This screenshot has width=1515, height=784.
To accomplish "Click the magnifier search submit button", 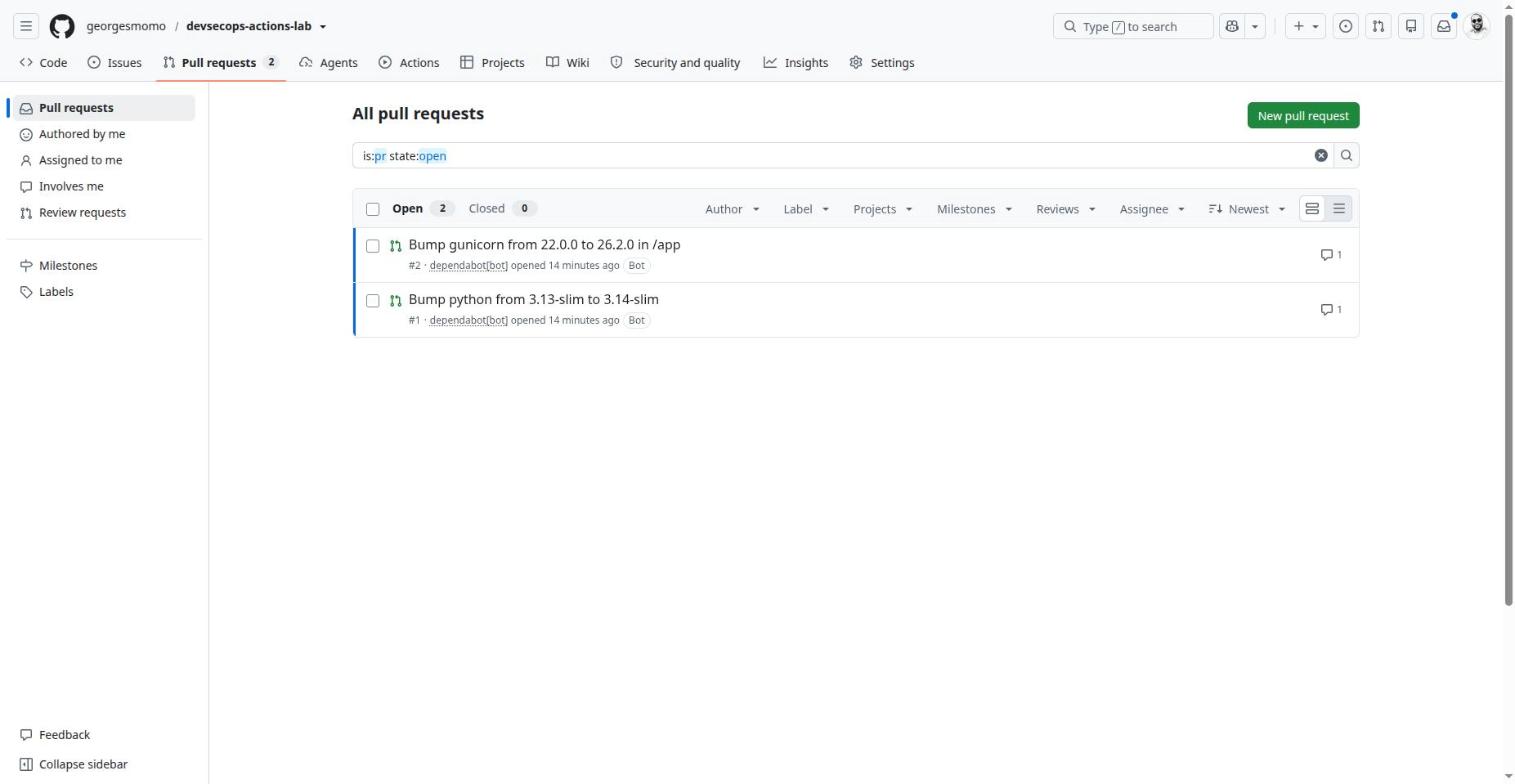I will coord(1346,155).
